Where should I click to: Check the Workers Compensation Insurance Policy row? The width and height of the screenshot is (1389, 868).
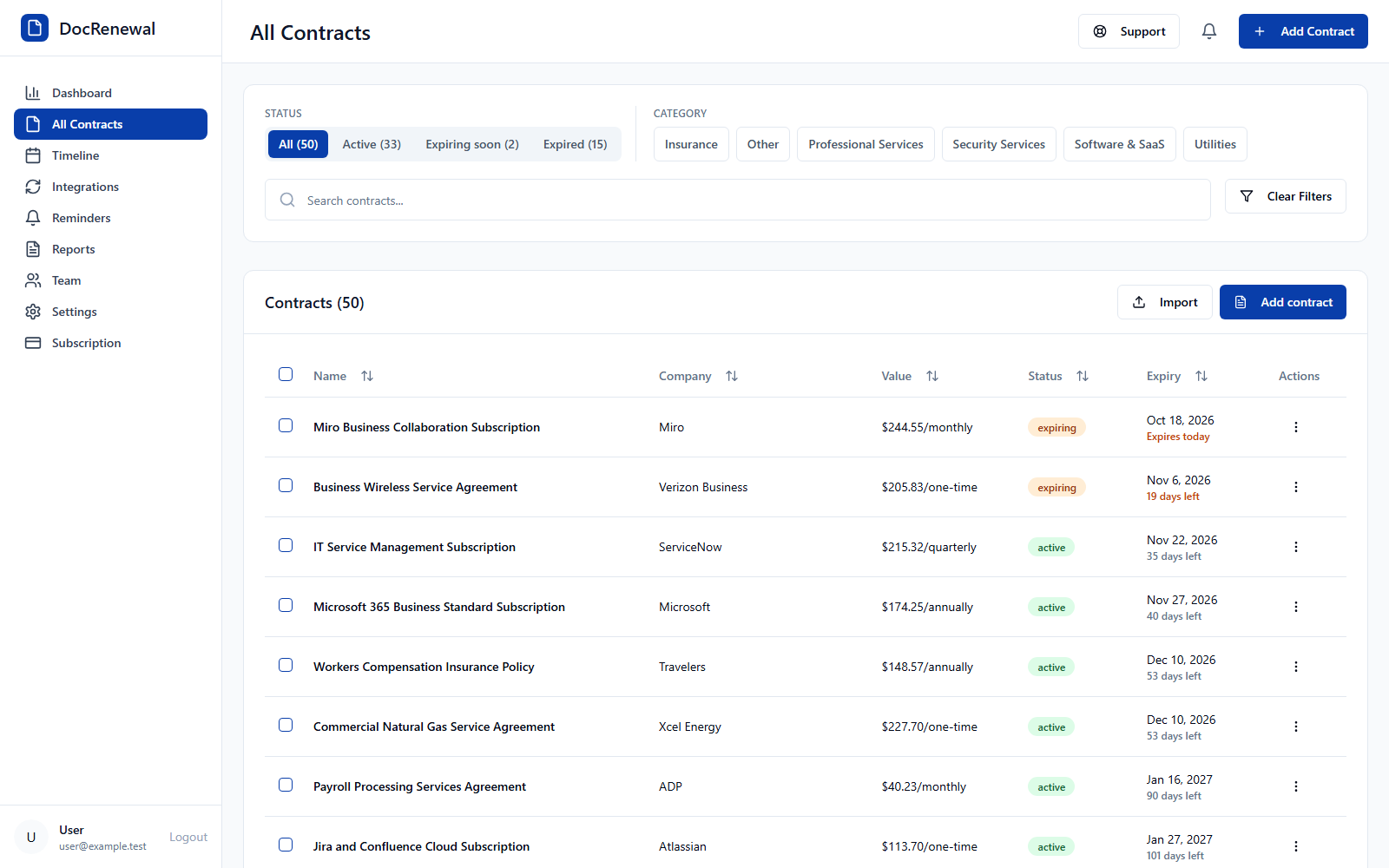(x=286, y=665)
